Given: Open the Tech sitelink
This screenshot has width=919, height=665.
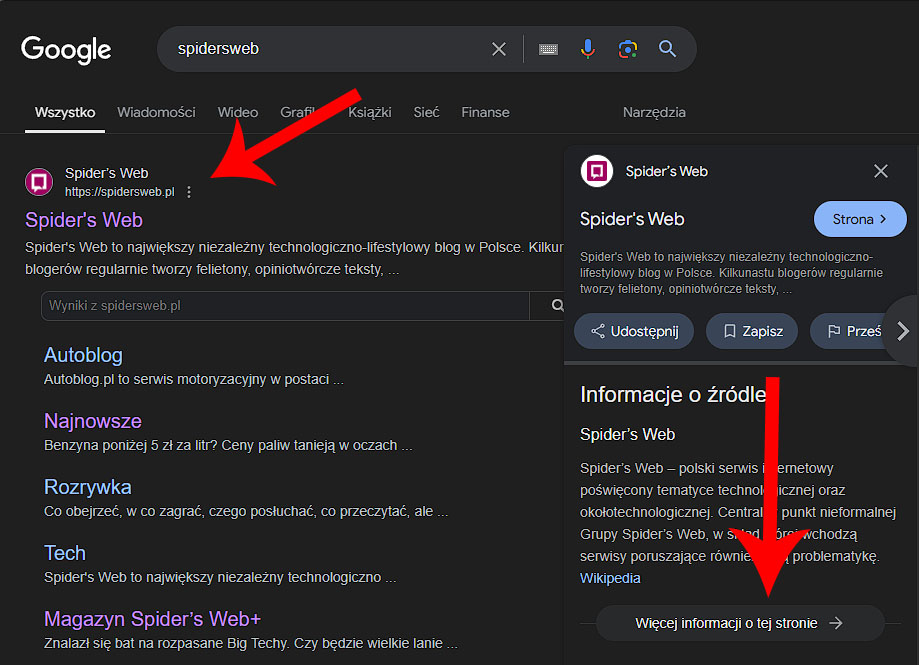Looking at the screenshot, I should [65, 553].
